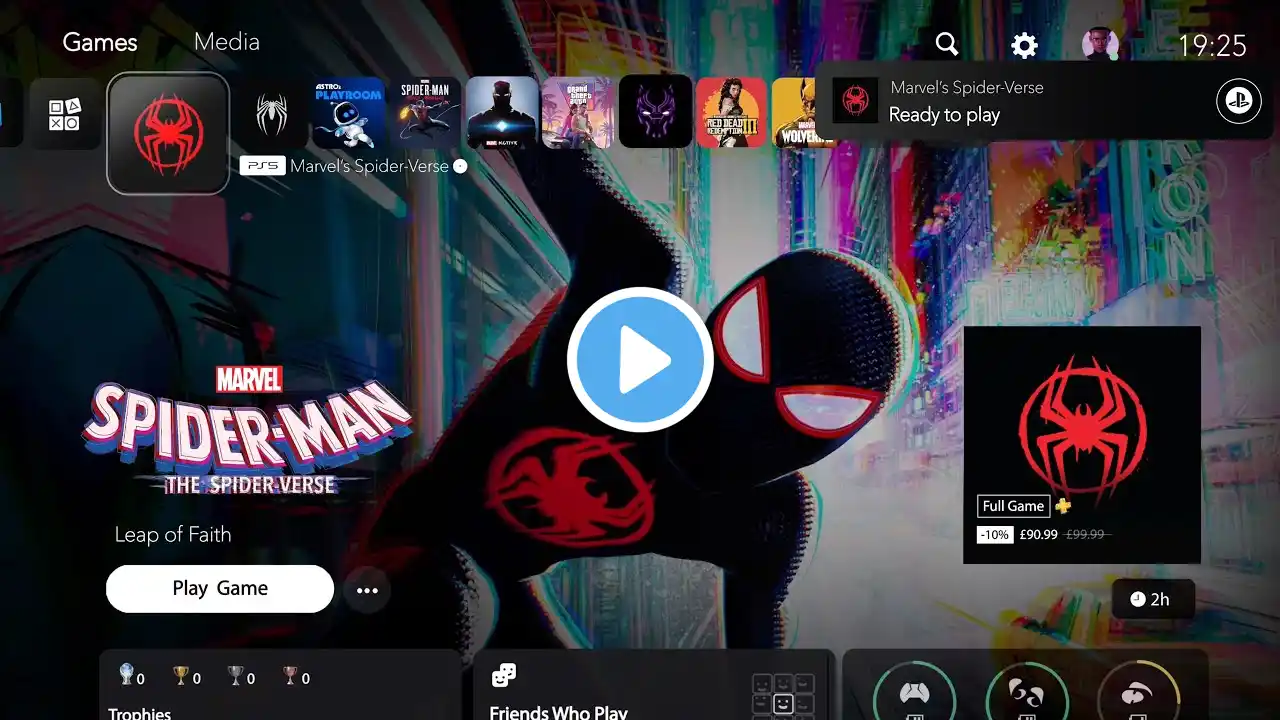Select the Grand Theft Auto tile
The image size is (1280, 720).
tap(577, 113)
